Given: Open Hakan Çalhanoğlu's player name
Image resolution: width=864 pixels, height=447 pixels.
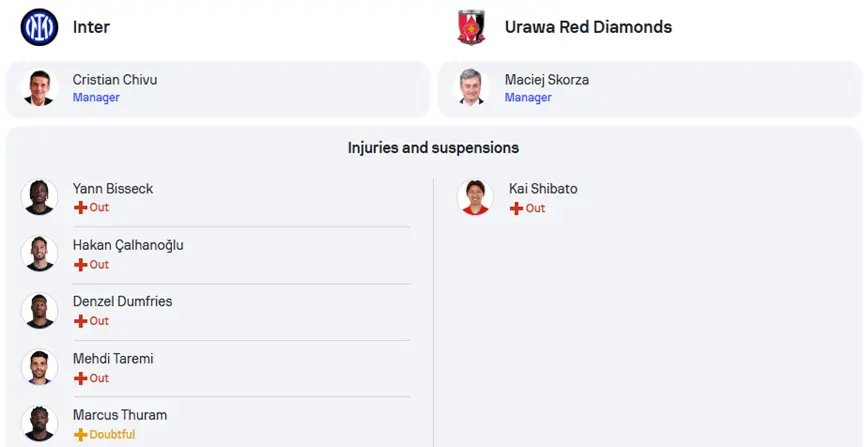Looking at the screenshot, I should coord(128,245).
